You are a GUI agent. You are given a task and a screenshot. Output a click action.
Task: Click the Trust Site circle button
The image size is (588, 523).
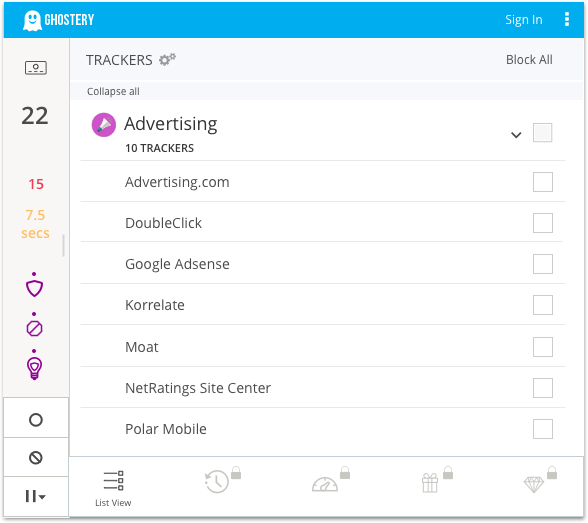coord(36,419)
